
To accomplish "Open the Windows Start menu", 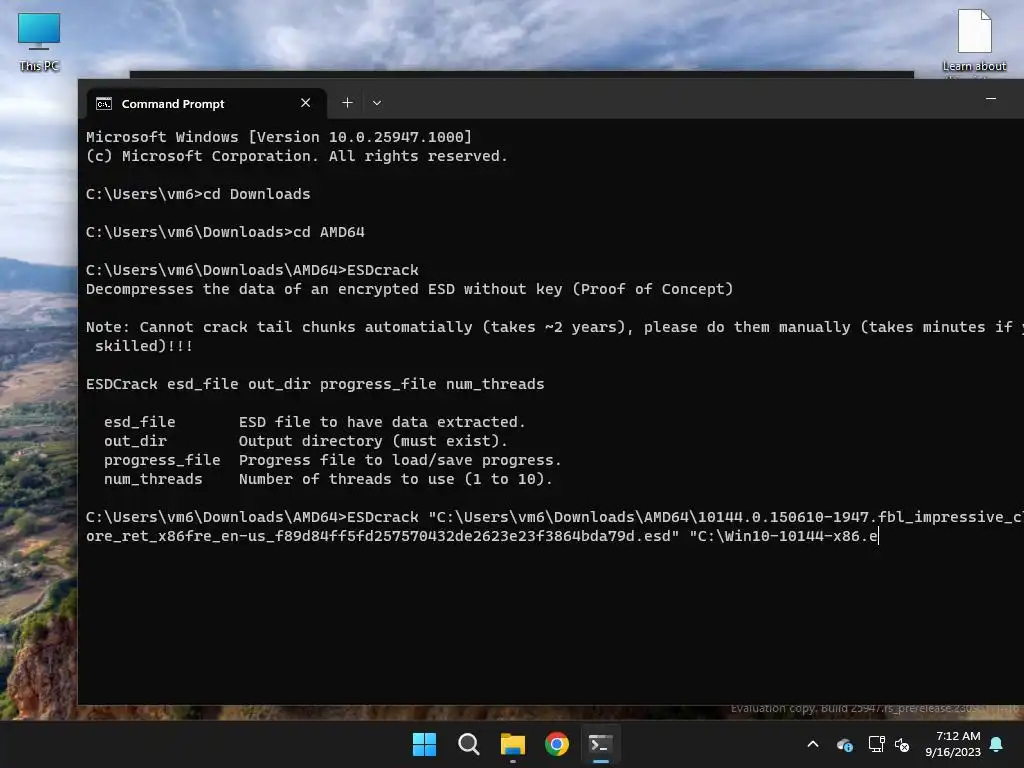I will (424, 744).
